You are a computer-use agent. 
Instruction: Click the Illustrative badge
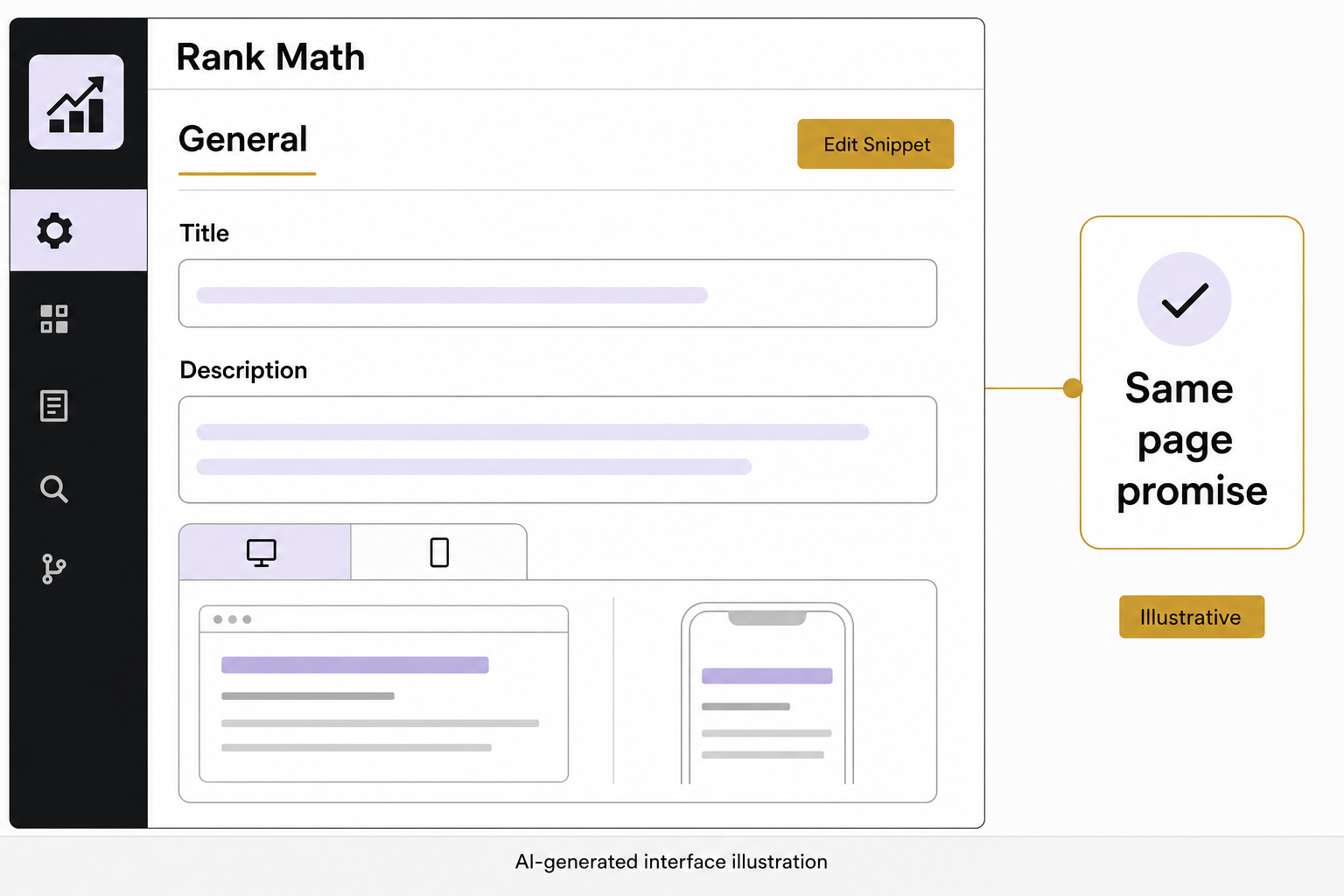tap(1192, 617)
